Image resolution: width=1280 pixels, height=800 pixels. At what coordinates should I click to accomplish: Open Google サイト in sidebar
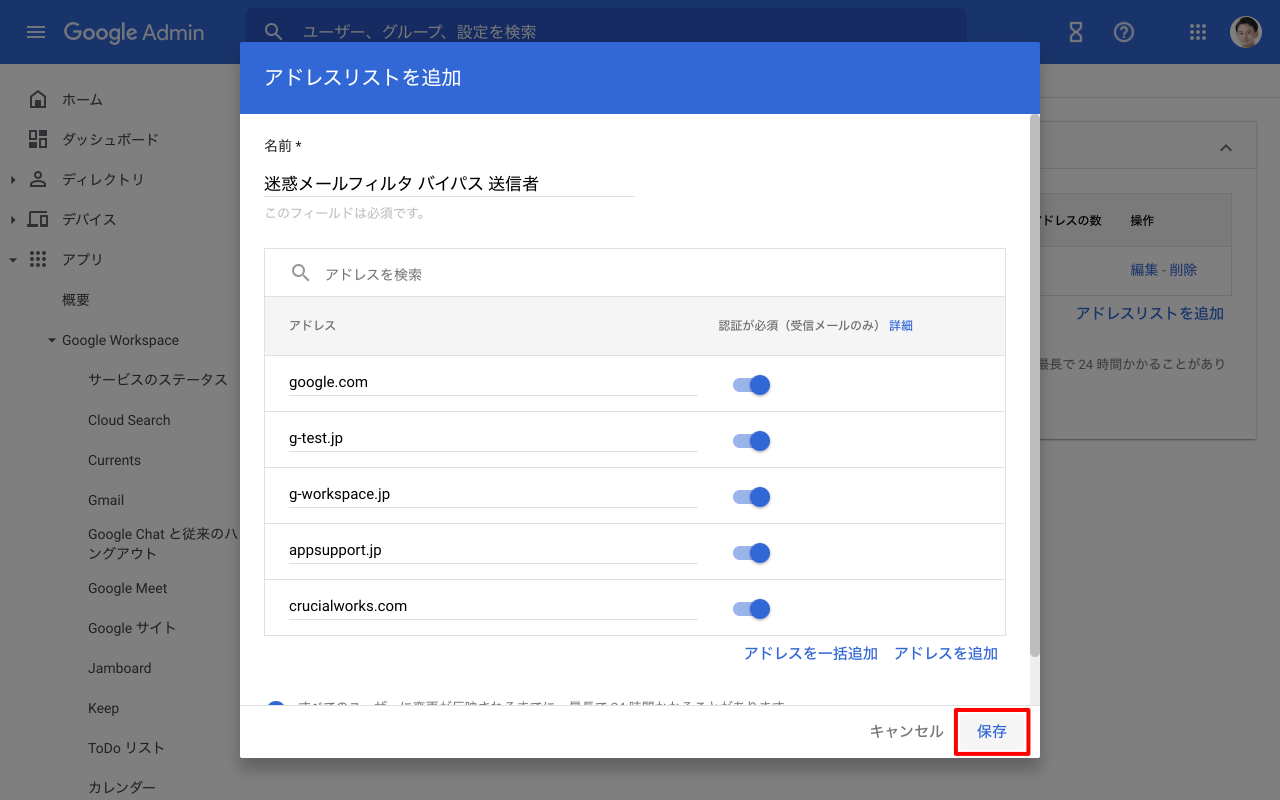point(132,628)
